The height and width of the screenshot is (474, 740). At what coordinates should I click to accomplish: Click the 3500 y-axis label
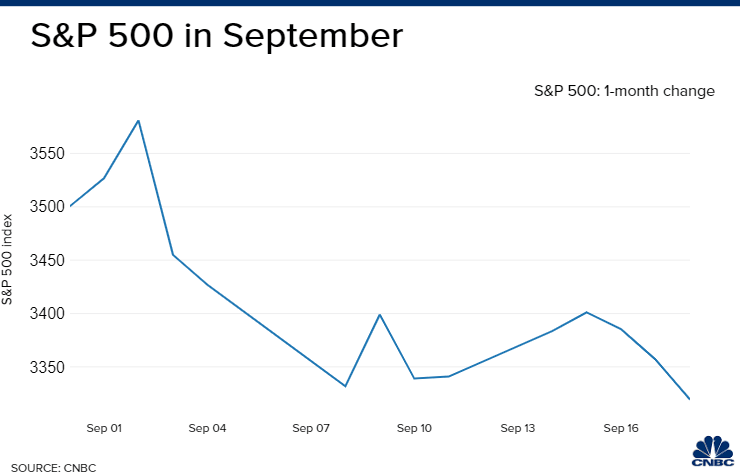point(43,207)
